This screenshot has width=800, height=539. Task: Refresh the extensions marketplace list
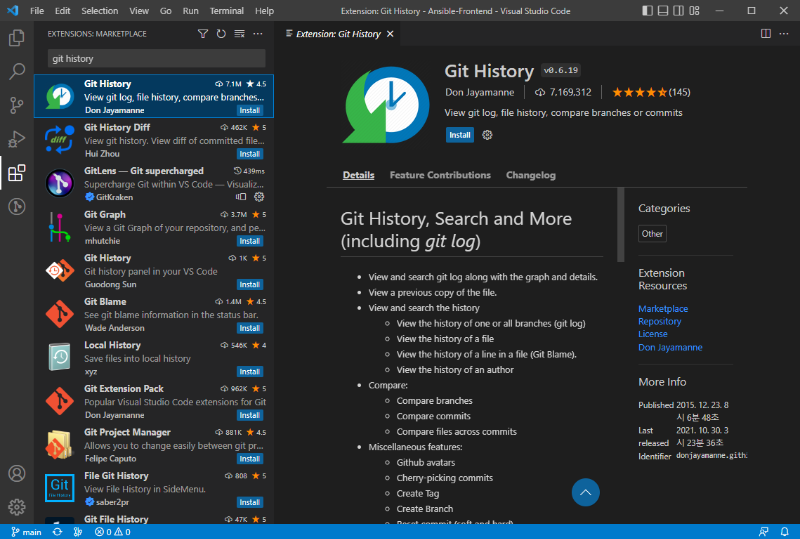(x=221, y=34)
